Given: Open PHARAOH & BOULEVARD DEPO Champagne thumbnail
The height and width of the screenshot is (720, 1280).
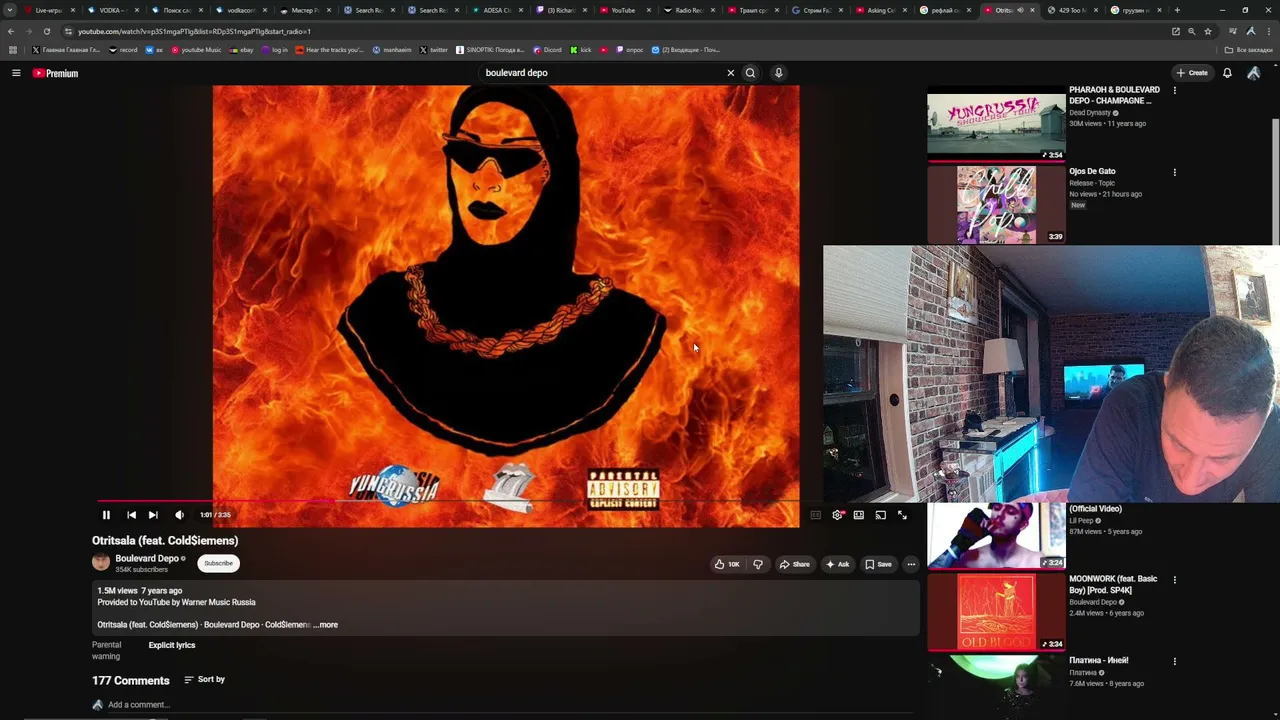Looking at the screenshot, I should click(996, 127).
